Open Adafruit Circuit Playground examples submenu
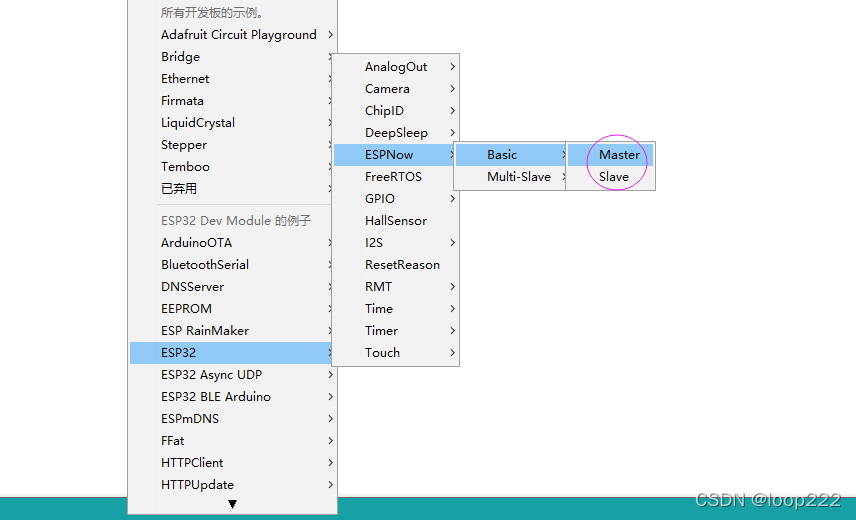The width and height of the screenshot is (856, 520). (233, 35)
